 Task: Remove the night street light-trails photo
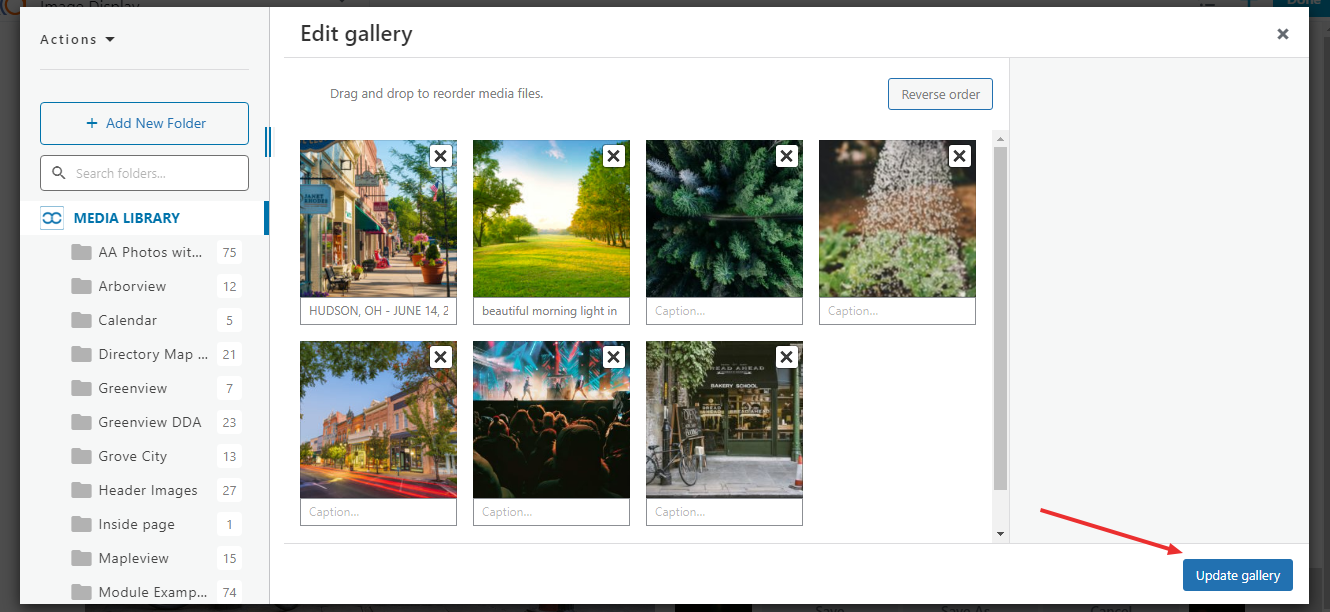(441, 357)
